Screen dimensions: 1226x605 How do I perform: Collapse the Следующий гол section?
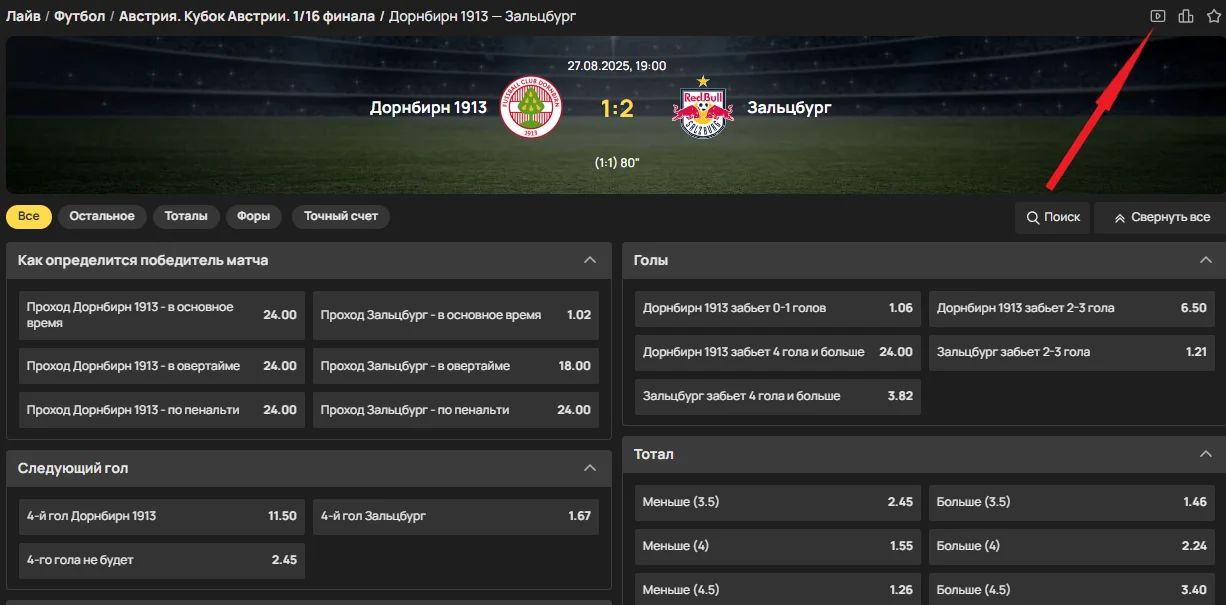[x=590, y=468]
